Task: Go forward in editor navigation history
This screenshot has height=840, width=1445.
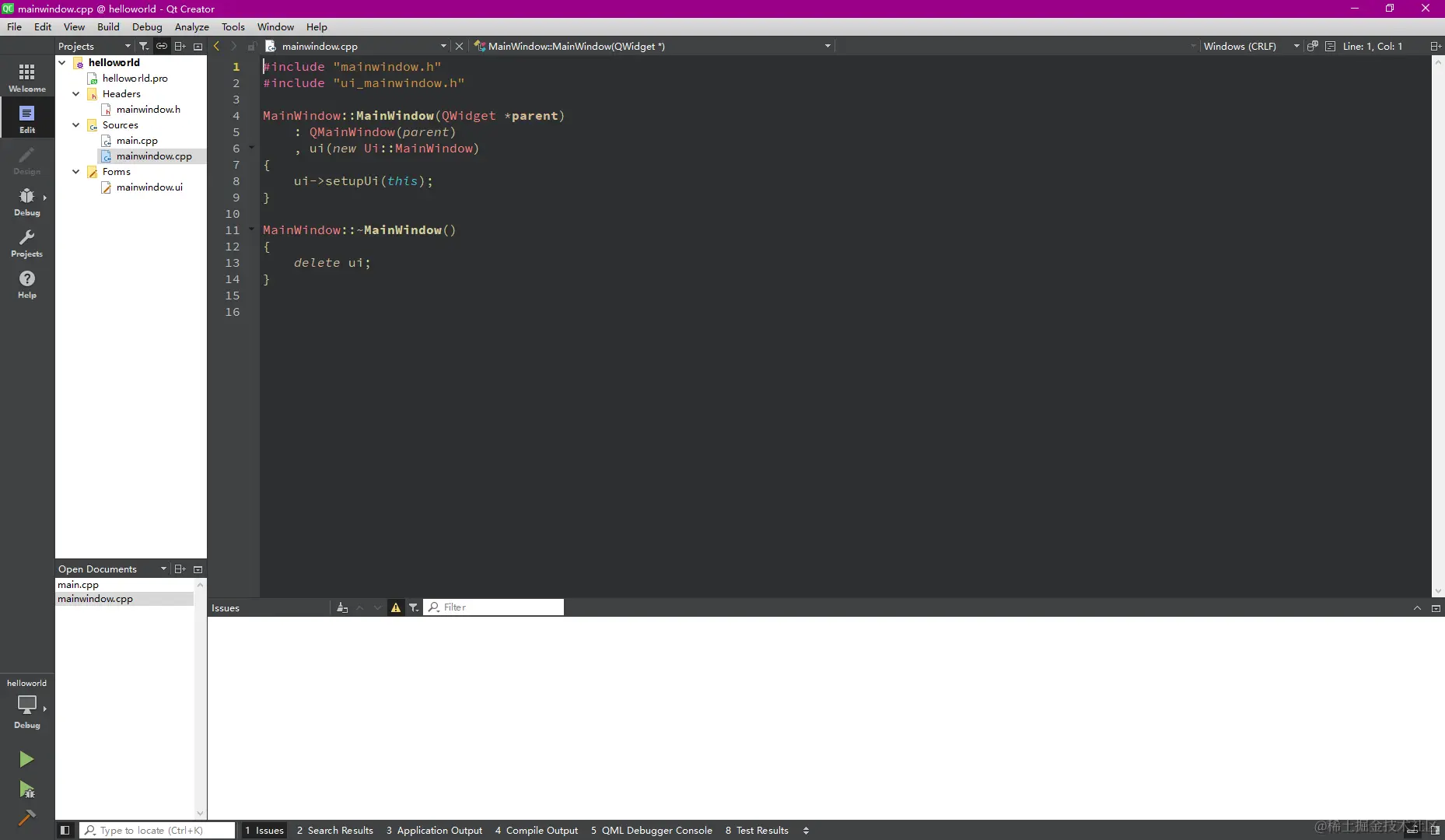Action: 233,46
